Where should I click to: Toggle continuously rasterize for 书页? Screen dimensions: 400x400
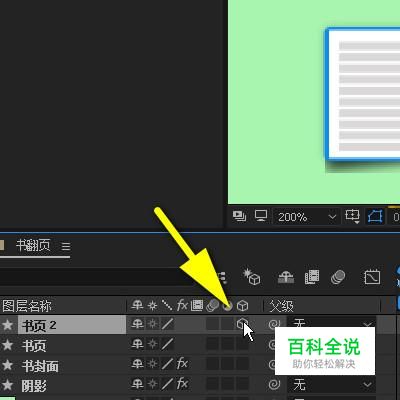tap(152, 344)
